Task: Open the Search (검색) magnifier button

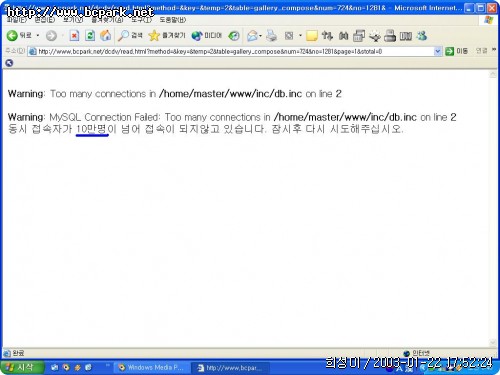Action: pyautogui.click(x=130, y=35)
